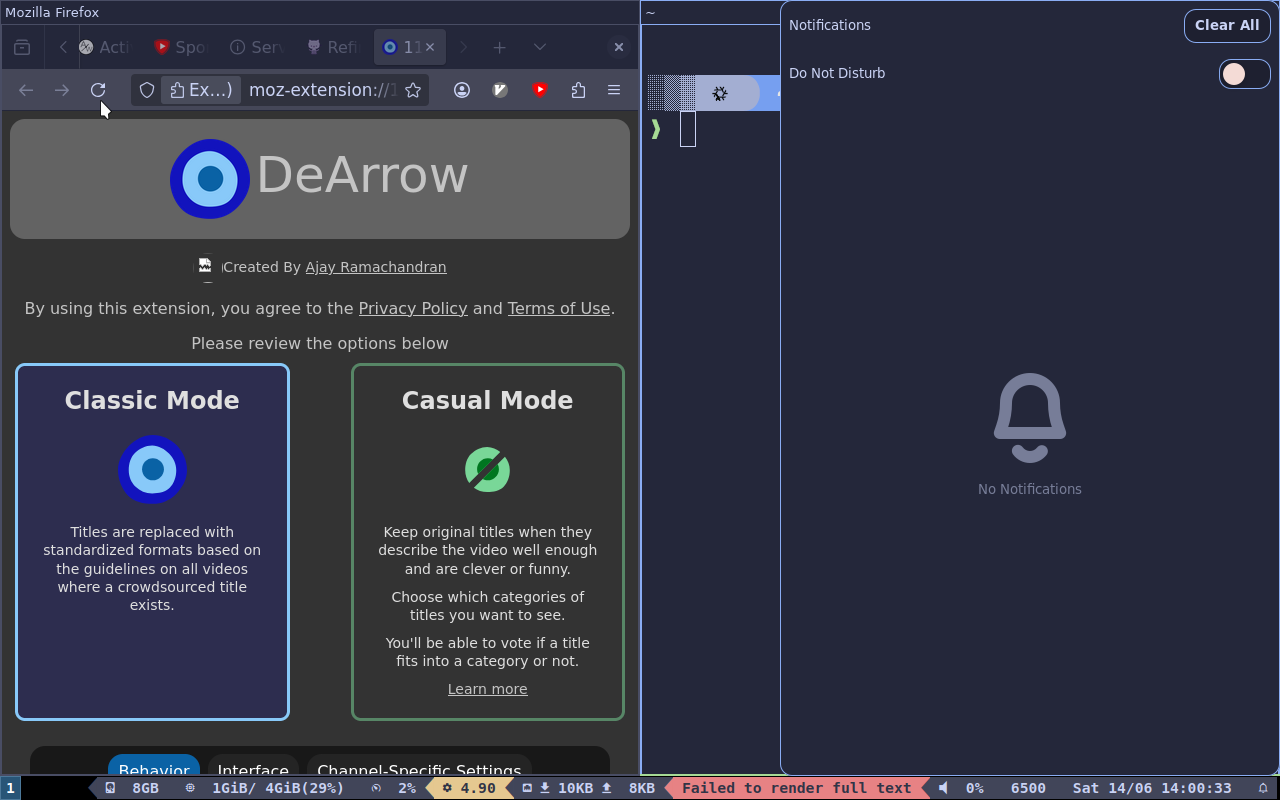Open the Extensions puzzle-piece menu
This screenshot has width=1280, height=800.
click(x=578, y=90)
